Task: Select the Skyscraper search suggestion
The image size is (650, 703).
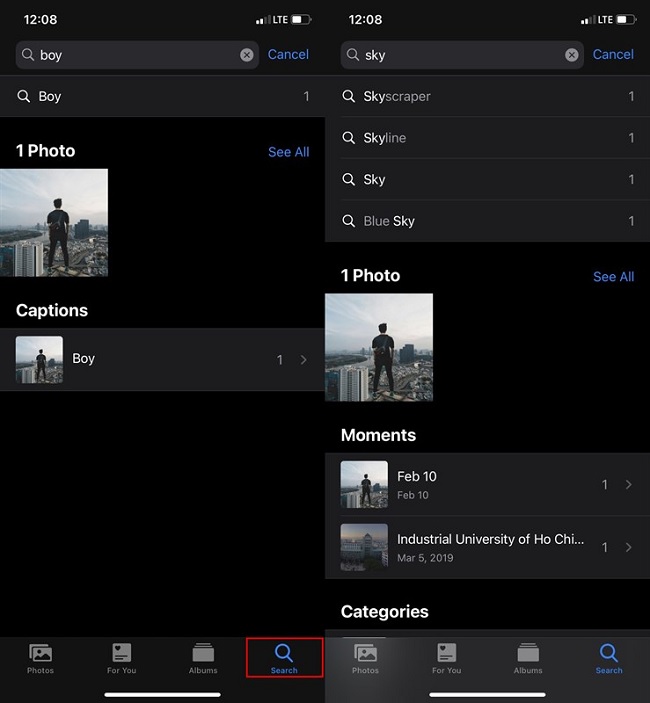Action: tap(487, 96)
